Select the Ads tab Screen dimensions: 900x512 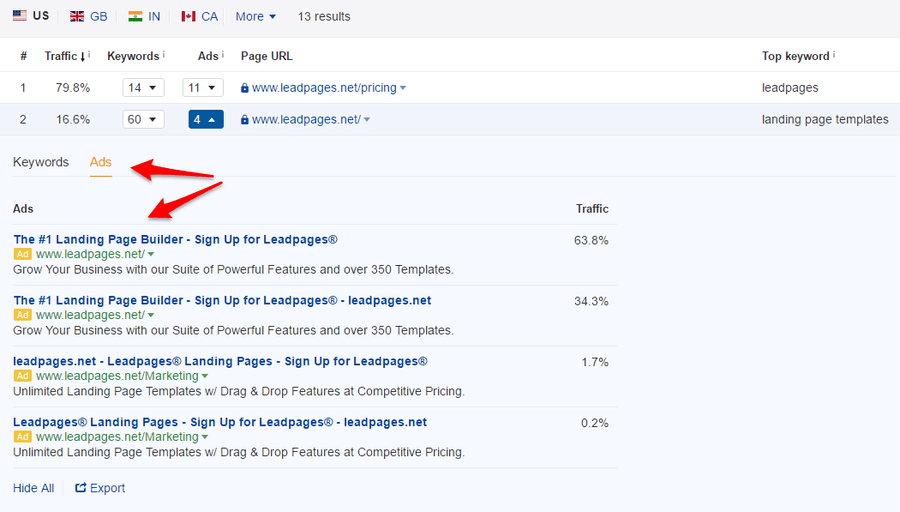100,162
